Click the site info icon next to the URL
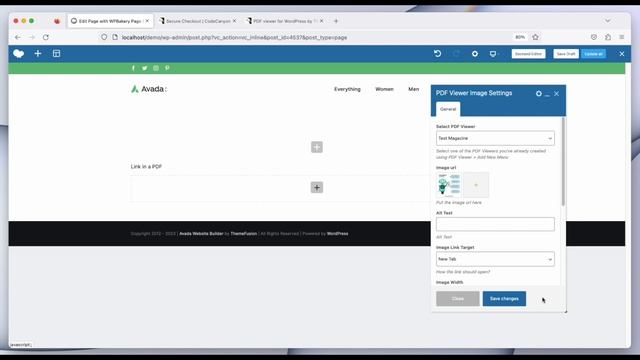Screen dimensions: 640x360 point(116,37)
